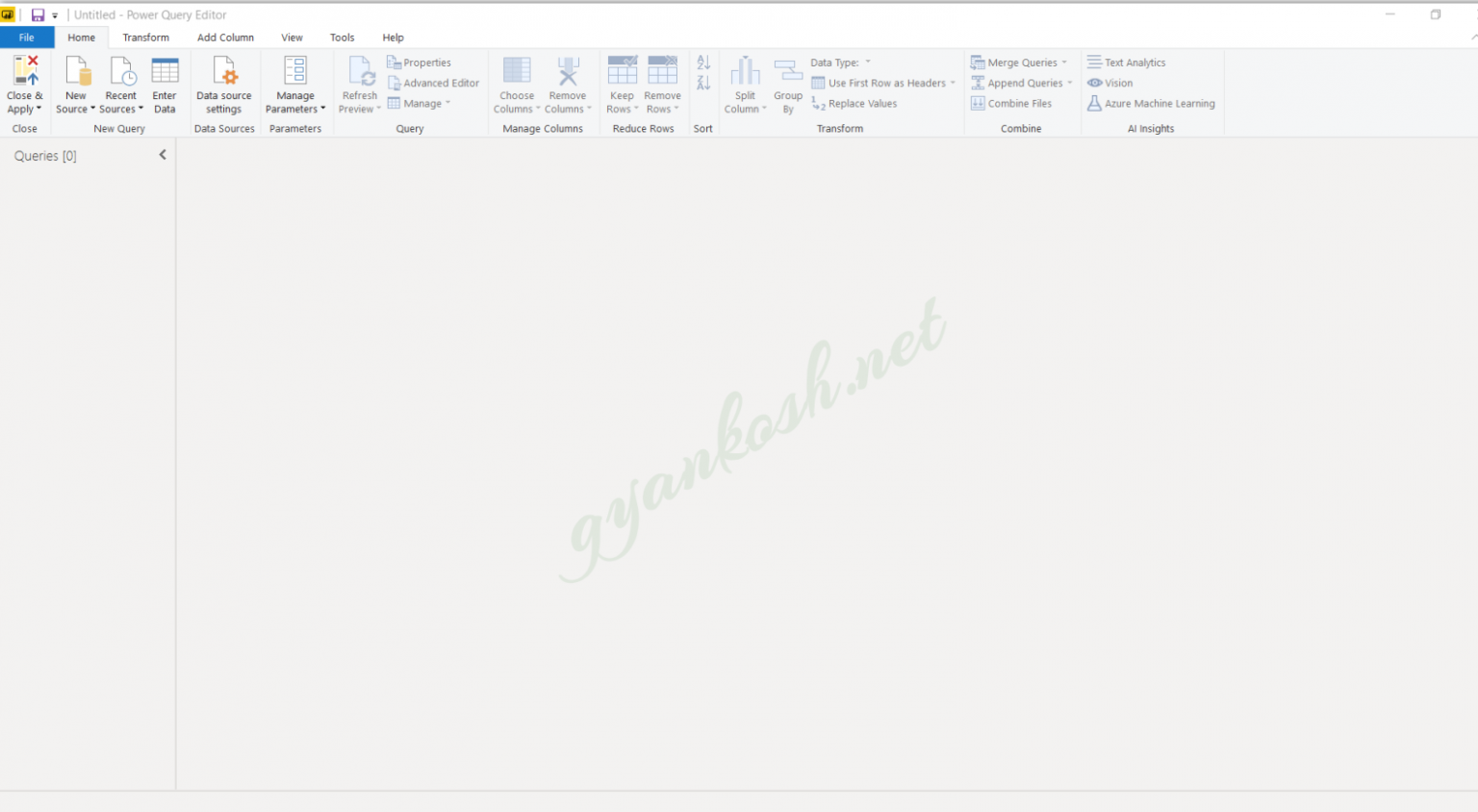Collapse the Queries pane
Image resolution: width=1478 pixels, height=812 pixels.
[x=162, y=154]
